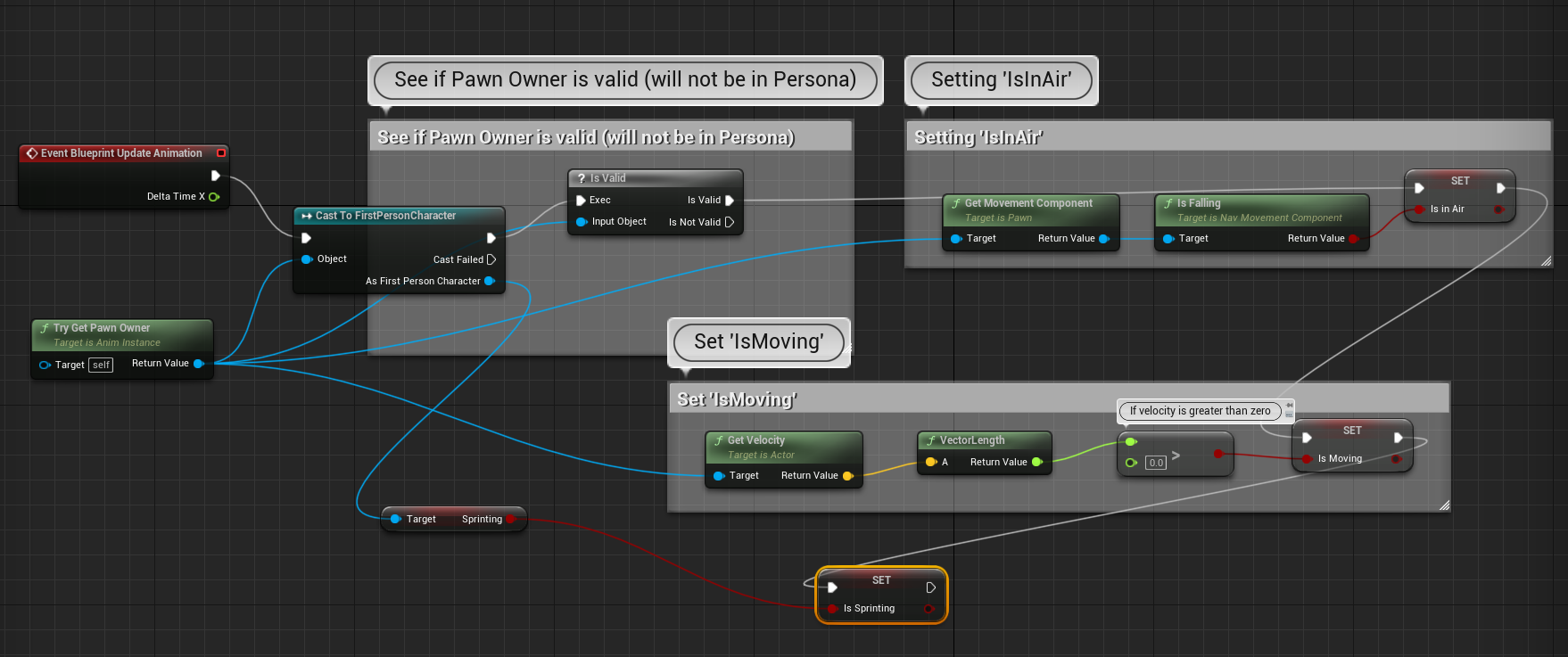Select the Setting 'IsInAir' comment box title bar
This screenshot has width=1568, height=657.
pyautogui.click(x=1228, y=136)
